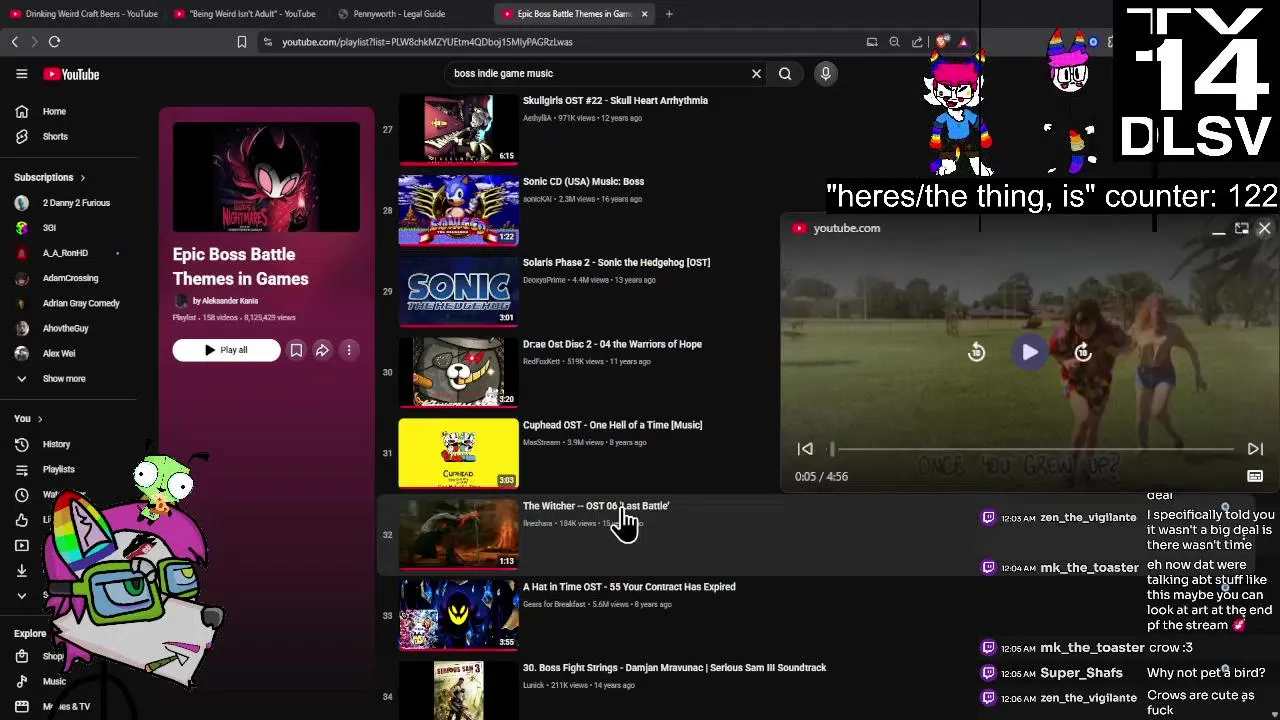Open Warriors of Hope video title
This screenshot has width=1280, height=720.
[x=612, y=344]
